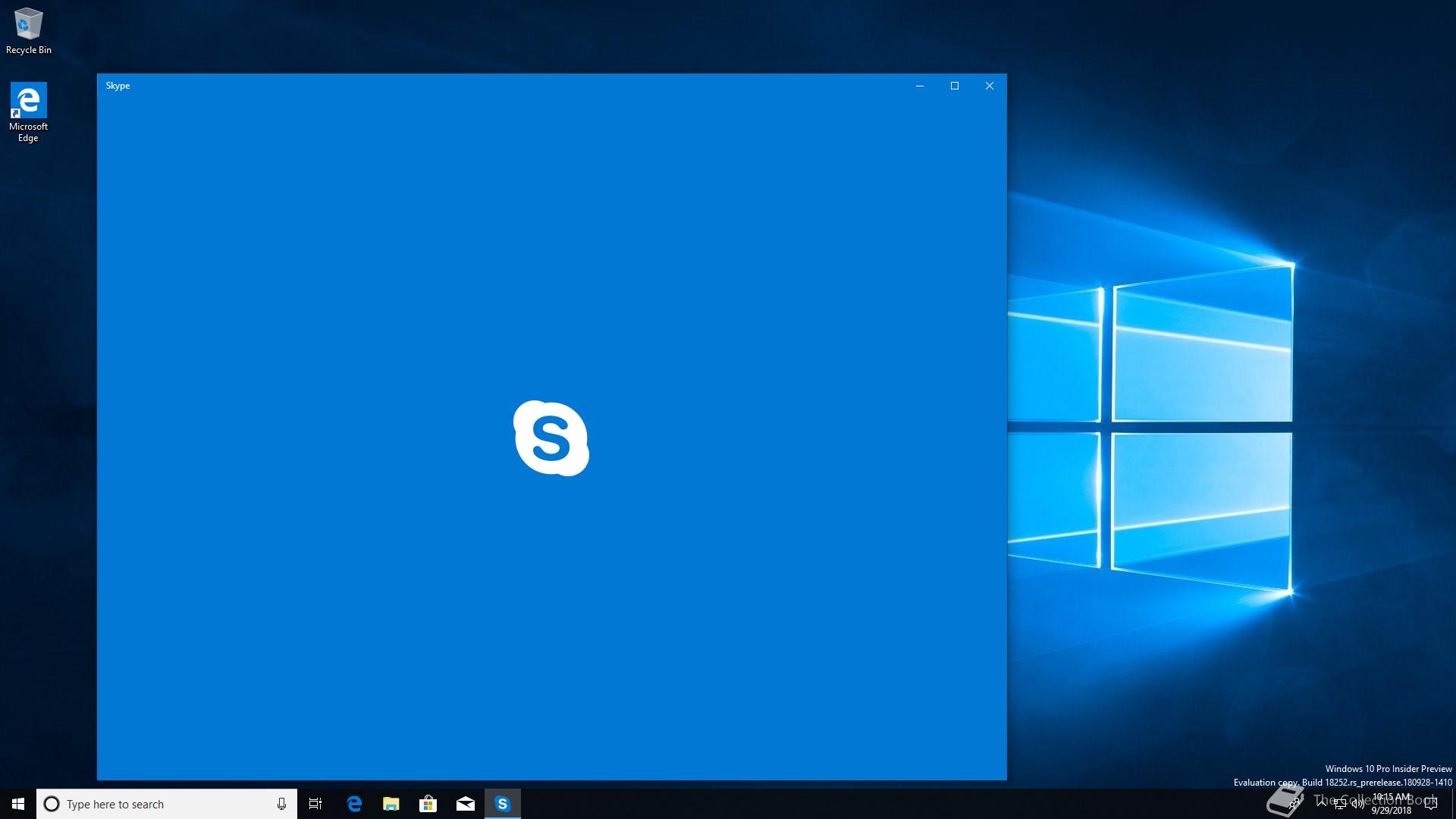Open the Mail app from the taskbar
This screenshot has height=819, width=1456.
coord(466,804)
